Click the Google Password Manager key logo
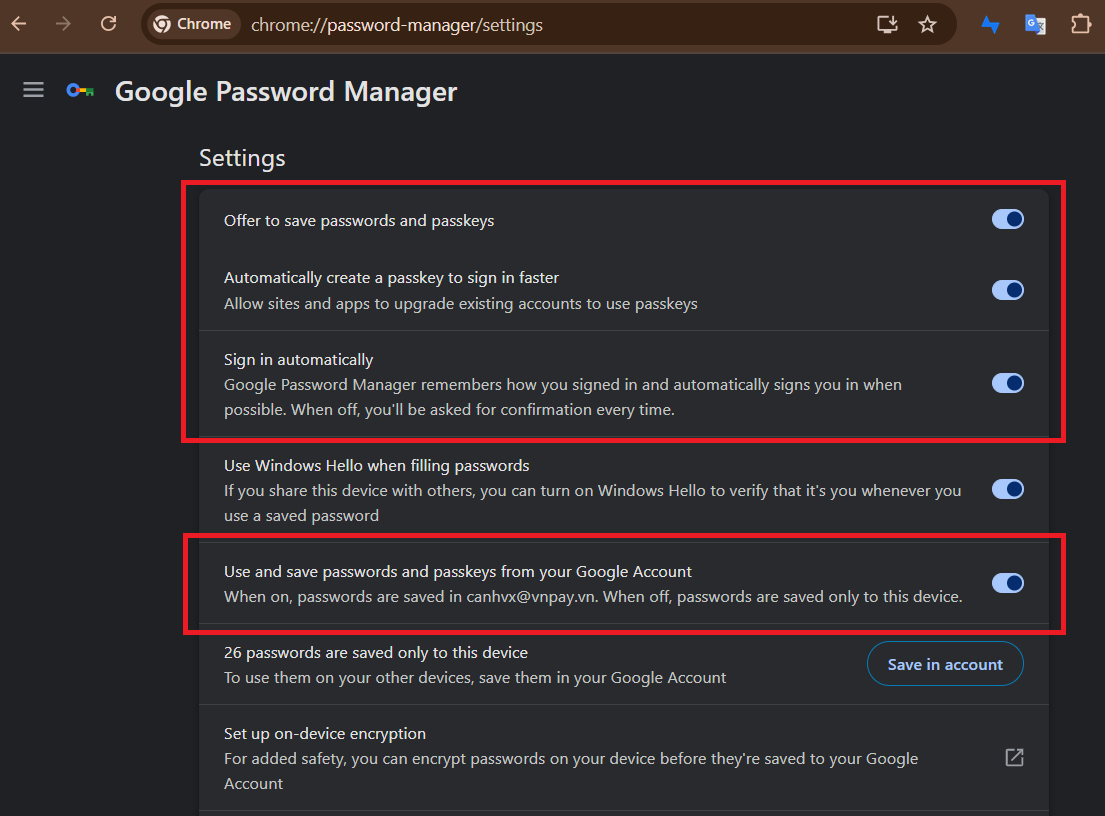 pyautogui.click(x=80, y=91)
